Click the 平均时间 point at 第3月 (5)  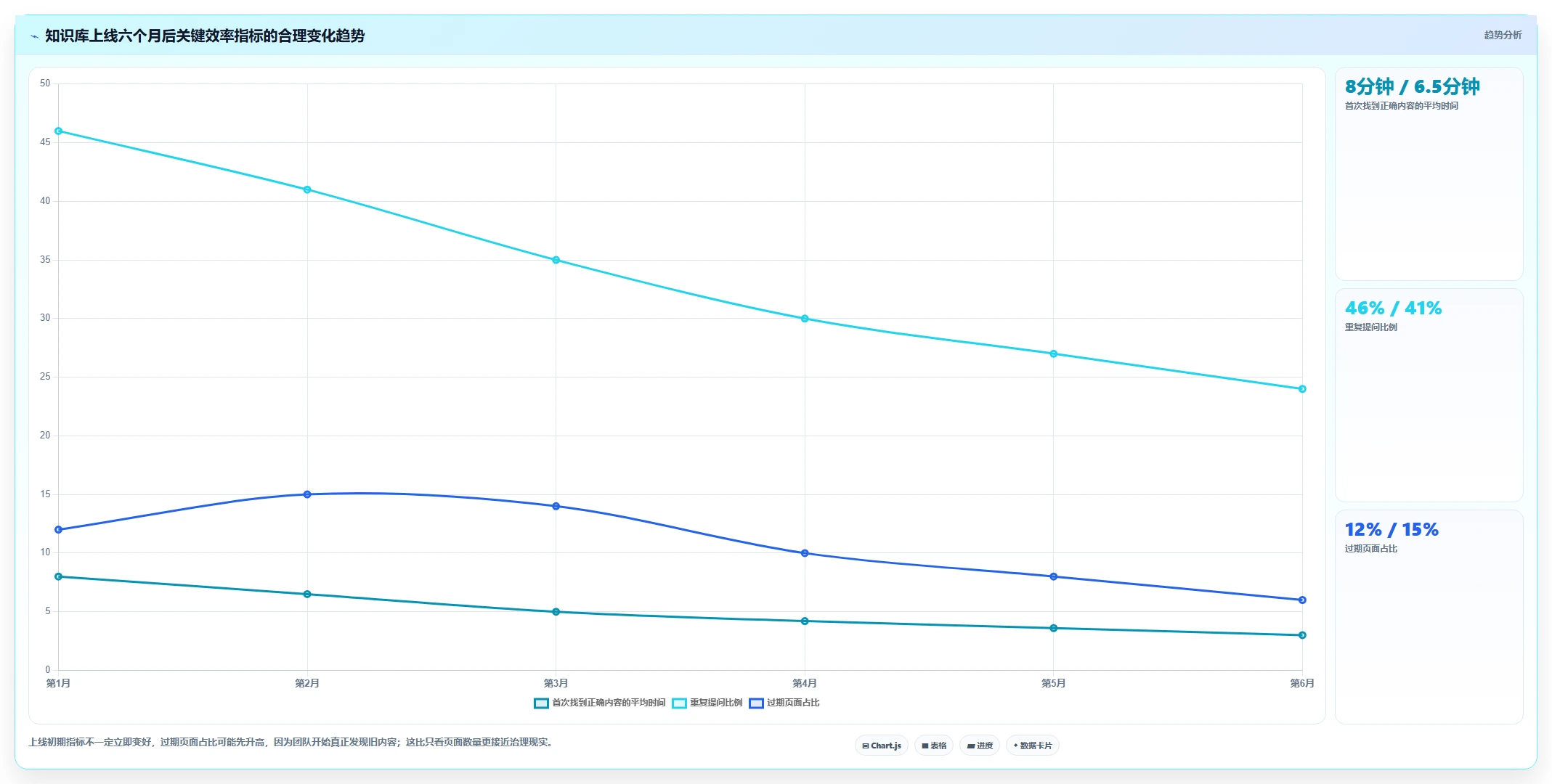point(556,612)
